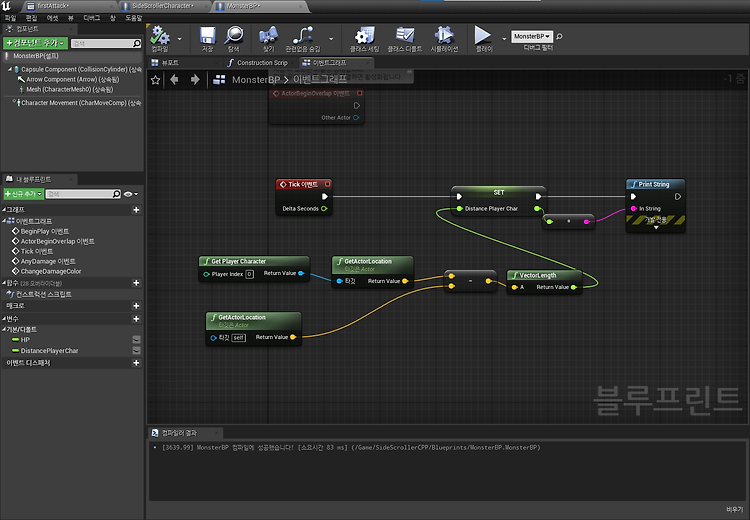Open the Add Component (컴포넌트 추가) dropdown
This screenshot has height=520, width=750.
35,43
